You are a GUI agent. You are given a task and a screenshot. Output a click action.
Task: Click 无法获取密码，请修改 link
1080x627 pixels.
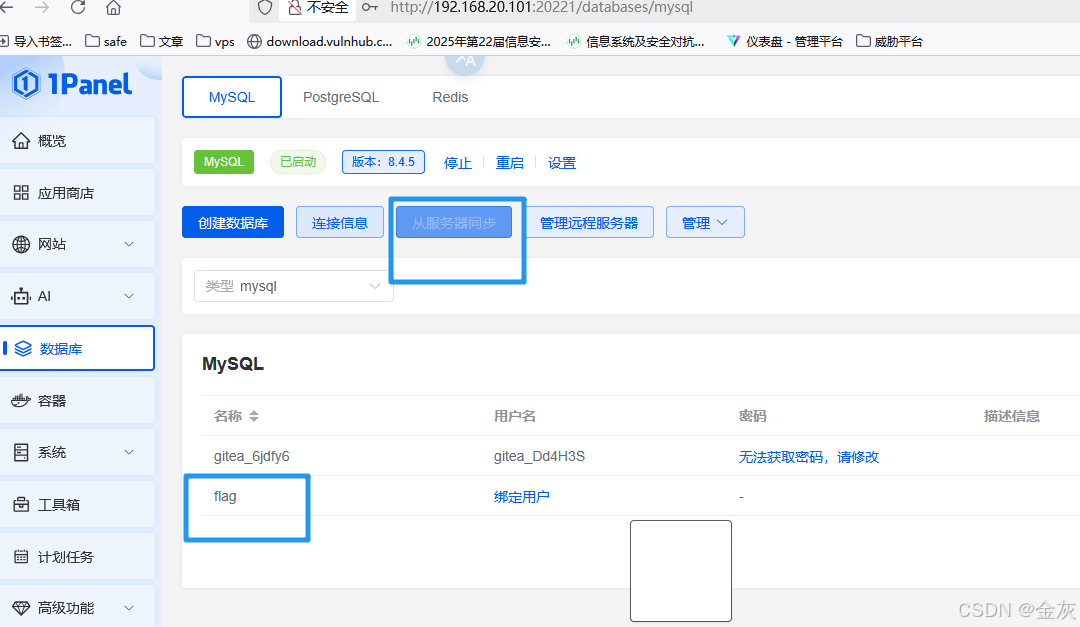[809, 456]
